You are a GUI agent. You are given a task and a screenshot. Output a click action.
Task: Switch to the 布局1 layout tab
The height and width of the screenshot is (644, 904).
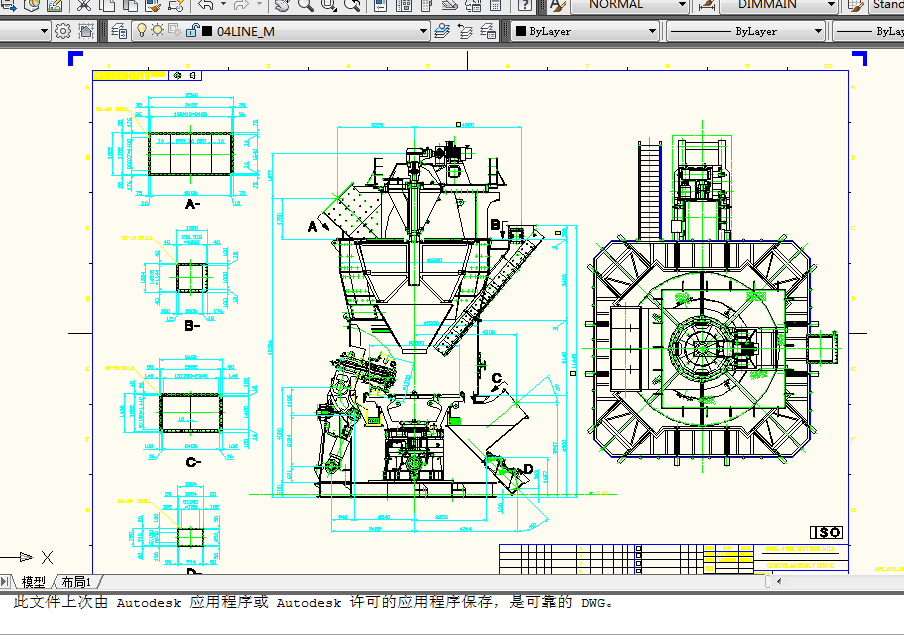(x=76, y=582)
